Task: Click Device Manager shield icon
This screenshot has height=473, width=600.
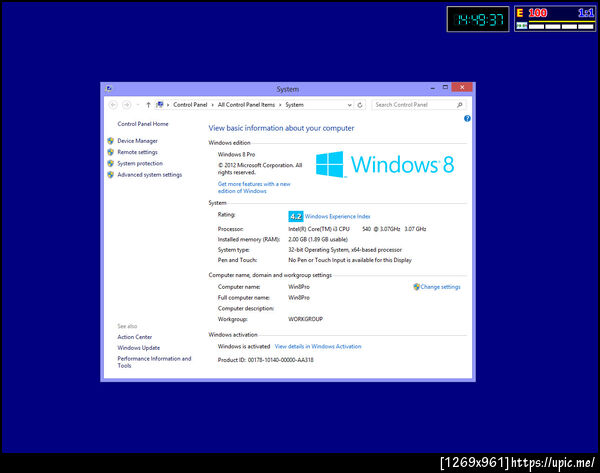Action: coord(111,141)
